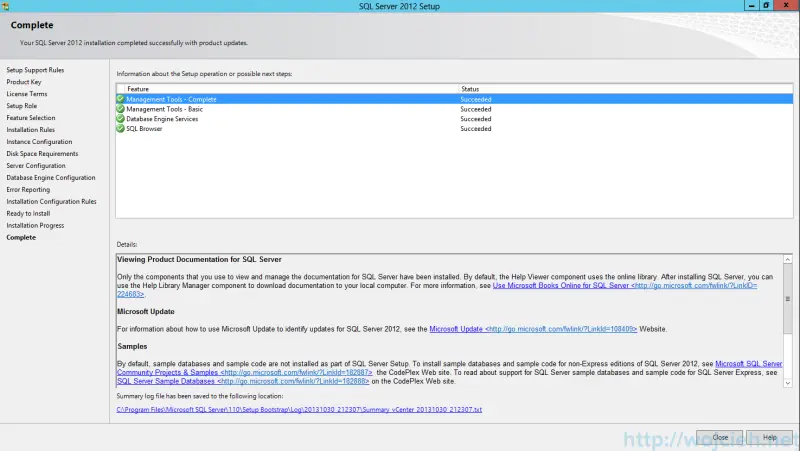Viewport: 800px width, 451px height.
Task: Open the SQL Server Sample Databases link
Action: tap(243, 381)
